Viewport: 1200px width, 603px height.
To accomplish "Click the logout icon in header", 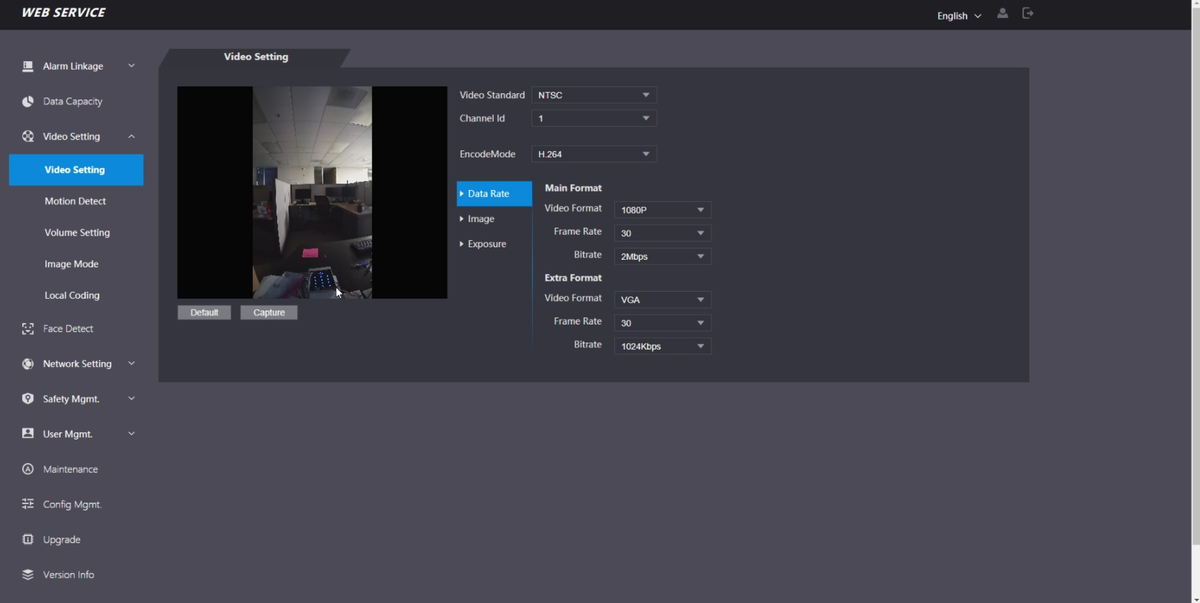I will [x=1028, y=14].
